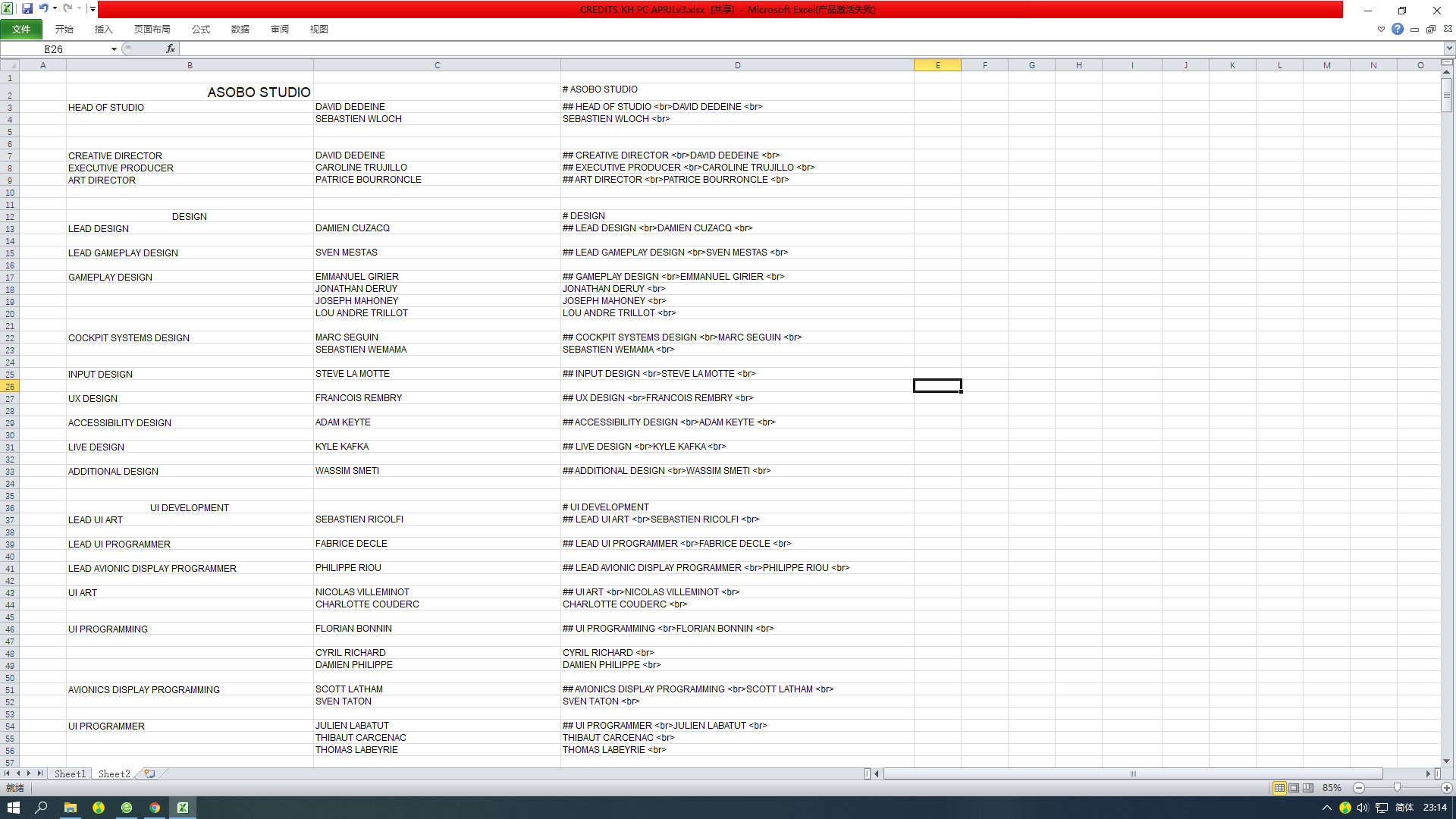Open the Undo history dropdown arrow

click(x=55, y=9)
